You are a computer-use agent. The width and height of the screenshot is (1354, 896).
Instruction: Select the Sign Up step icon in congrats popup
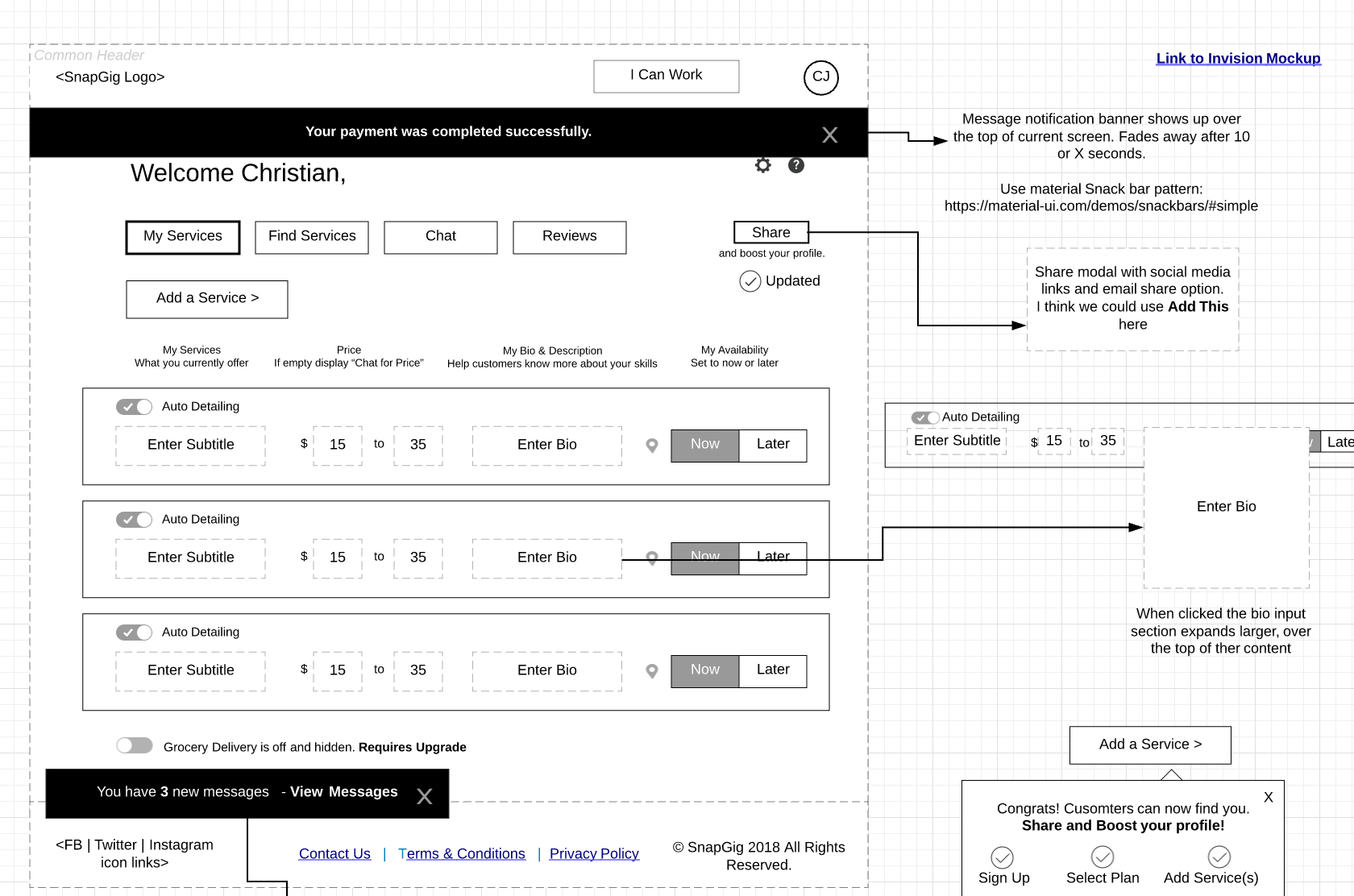(1003, 857)
